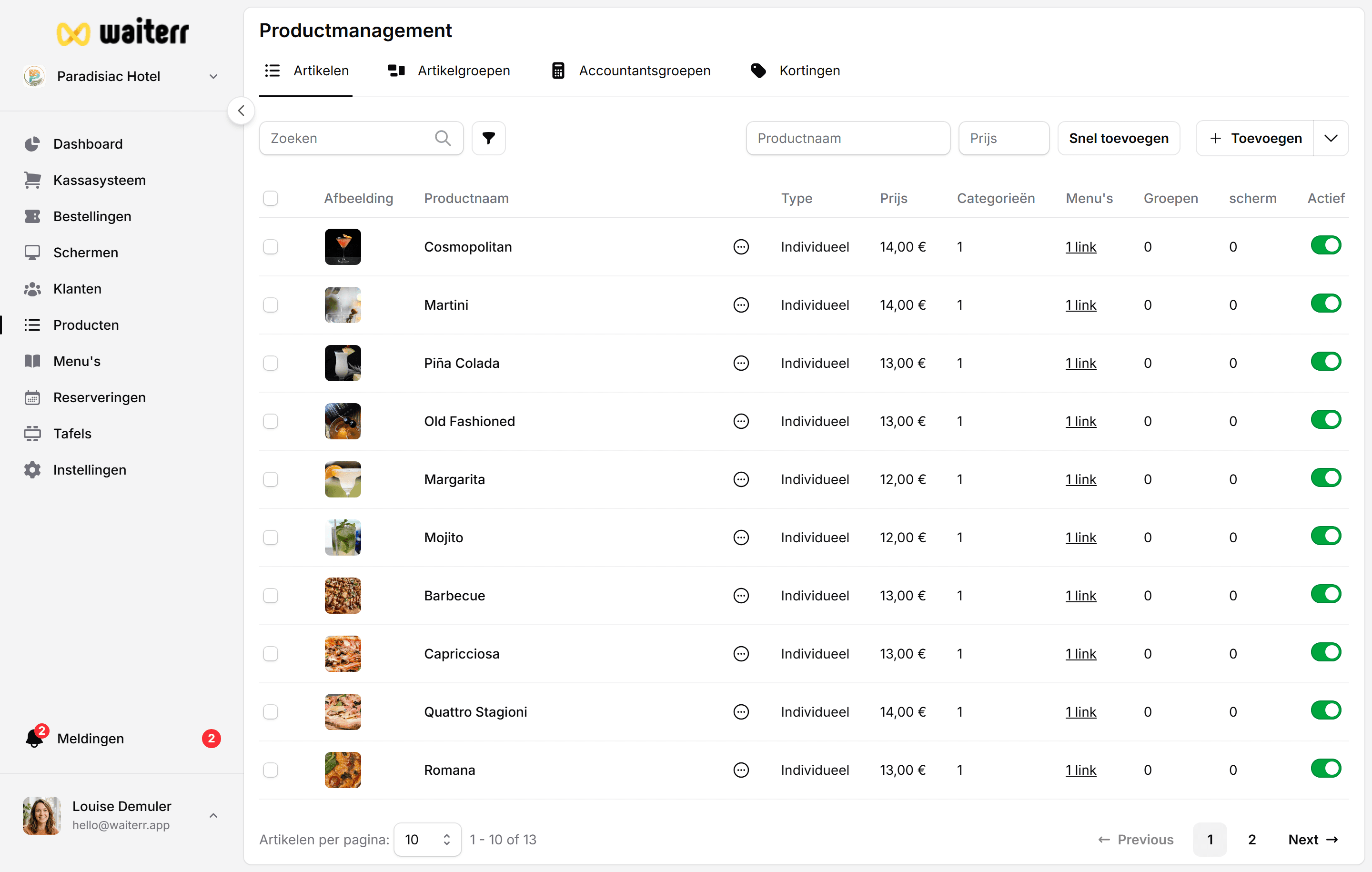The image size is (1372, 872).
Task: Click the search magnifier icon
Action: point(443,138)
